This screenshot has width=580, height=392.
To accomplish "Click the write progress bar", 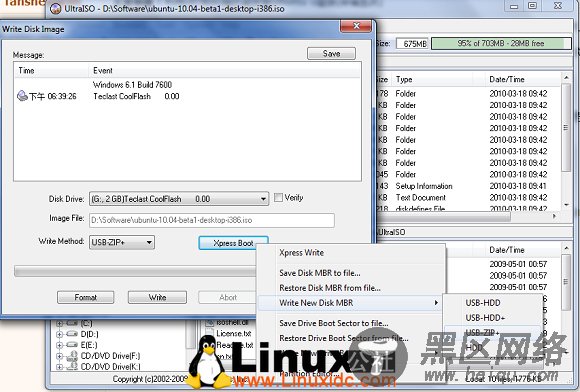I will 135,271.
